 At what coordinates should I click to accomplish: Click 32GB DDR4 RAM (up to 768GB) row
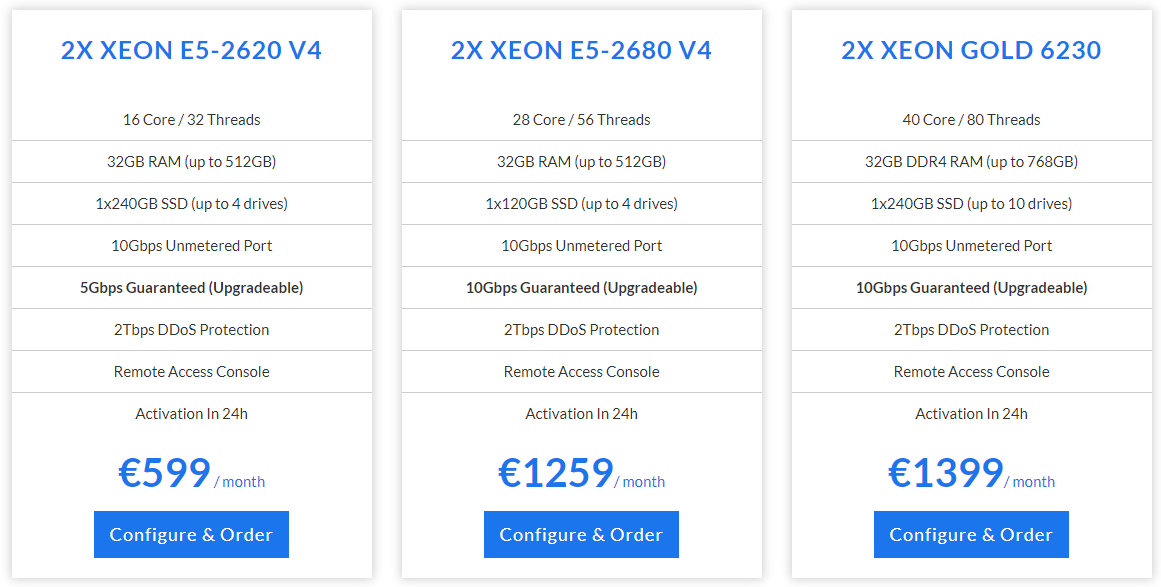pos(971,161)
